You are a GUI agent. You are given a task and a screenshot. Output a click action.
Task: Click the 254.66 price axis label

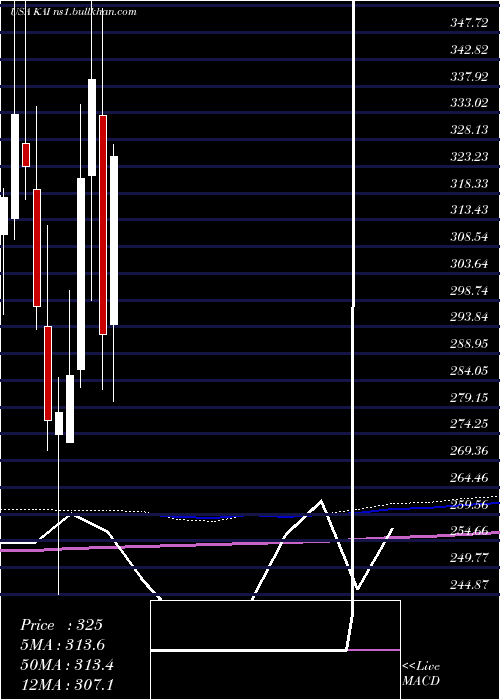(469, 531)
